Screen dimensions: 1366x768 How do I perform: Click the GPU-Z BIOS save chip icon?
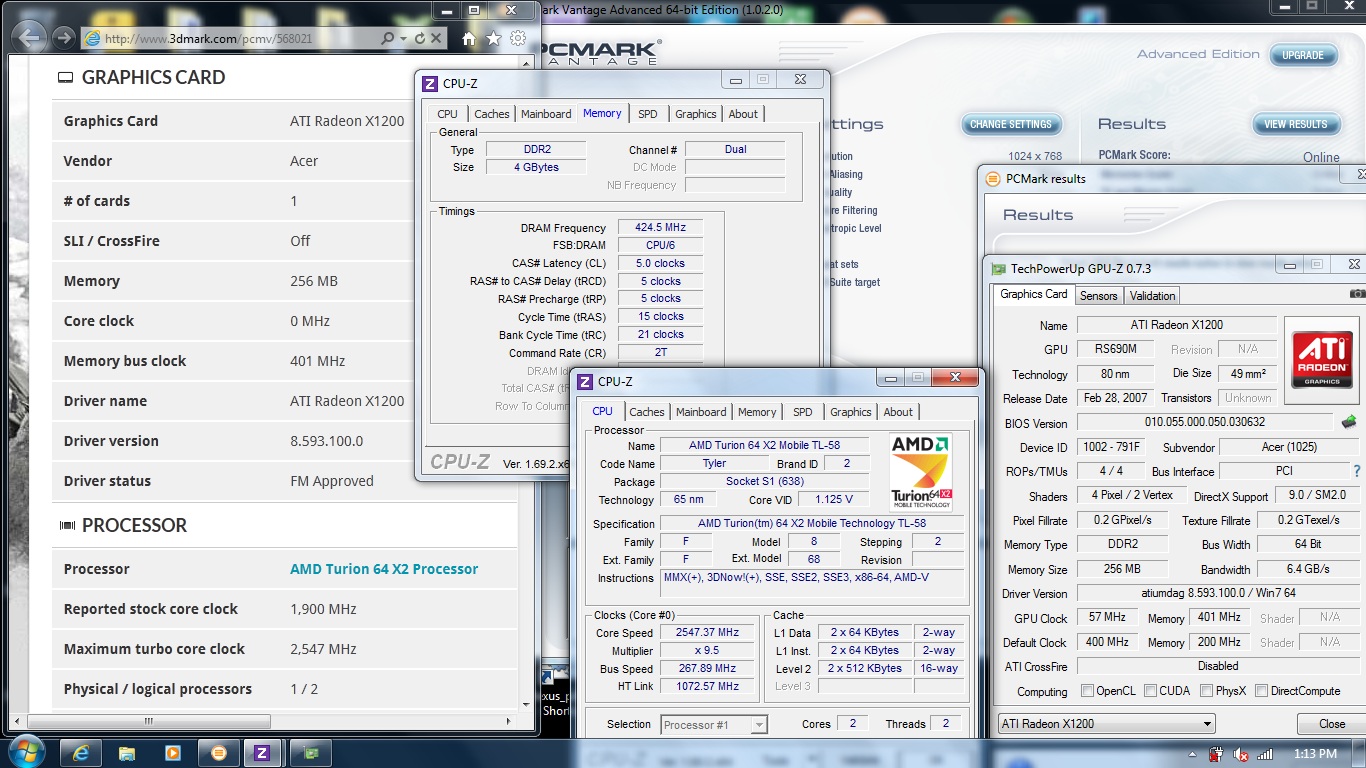coord(1348,422)
